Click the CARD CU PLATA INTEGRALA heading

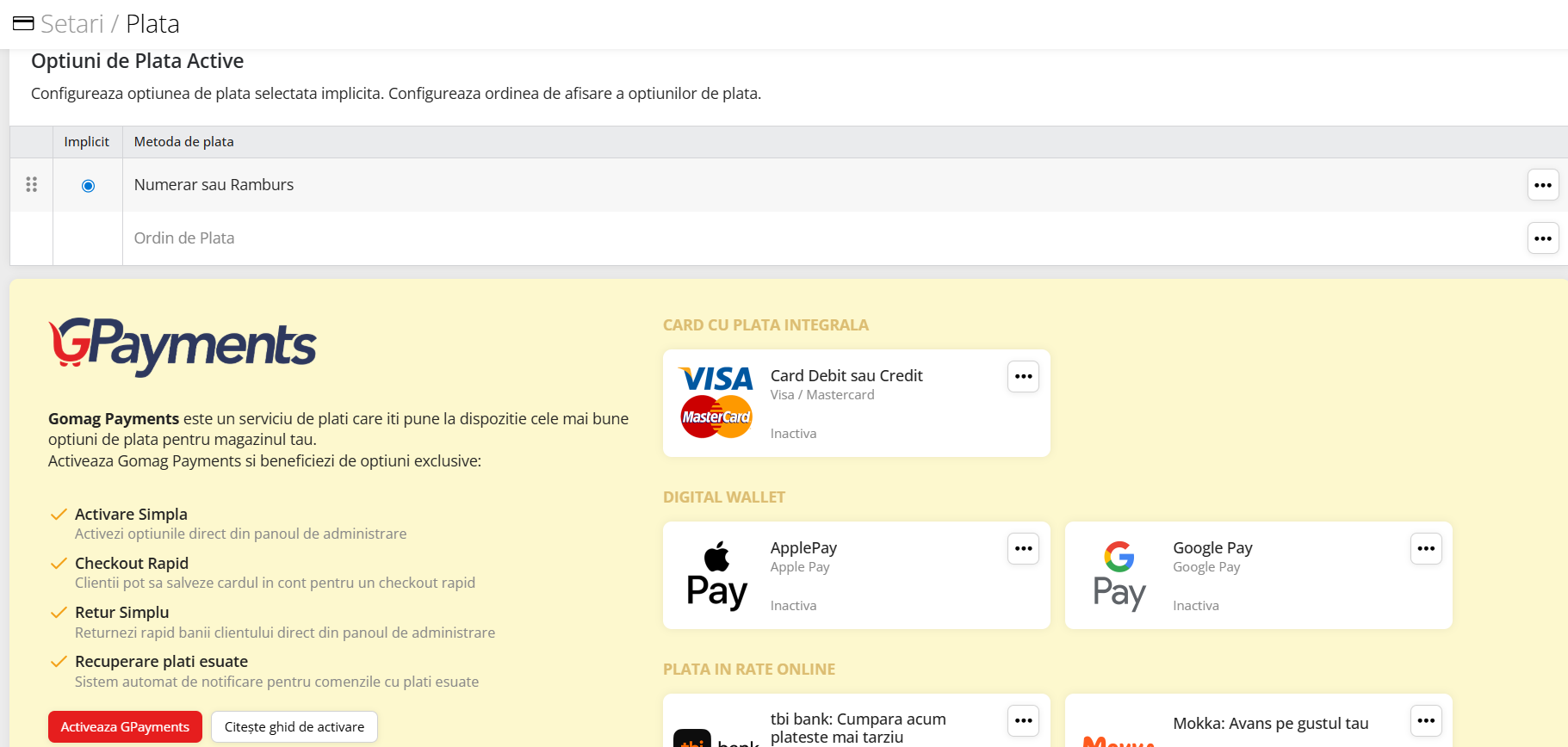point(765,325)
